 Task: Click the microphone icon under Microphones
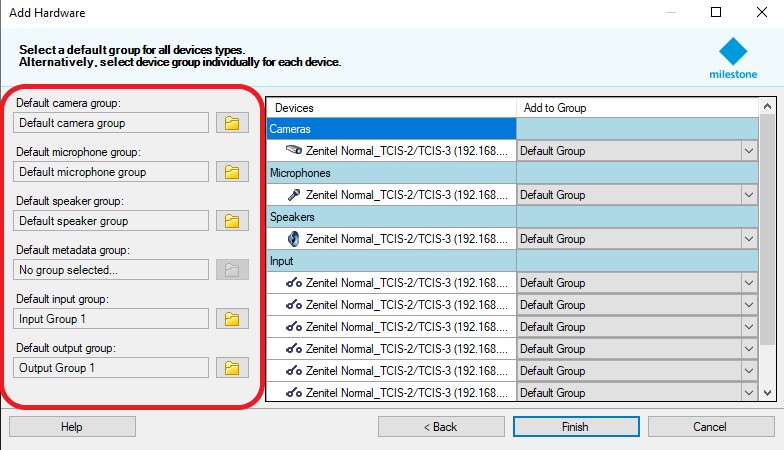pos(294,194)
